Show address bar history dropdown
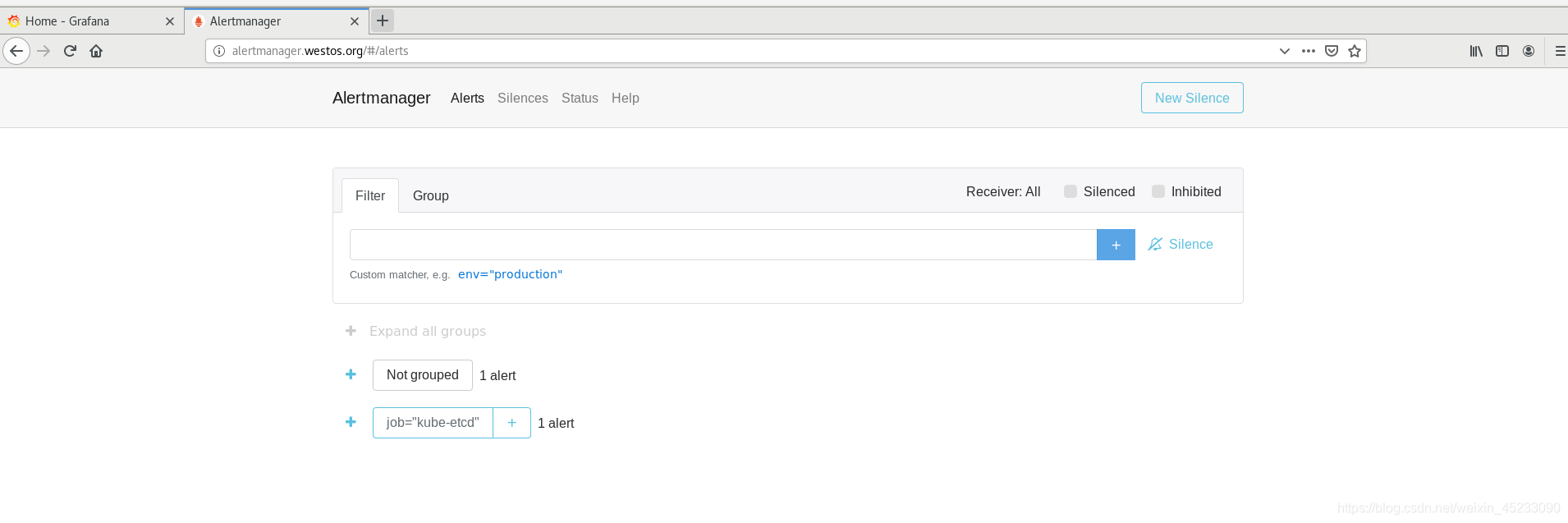 tap(1285, 51)
